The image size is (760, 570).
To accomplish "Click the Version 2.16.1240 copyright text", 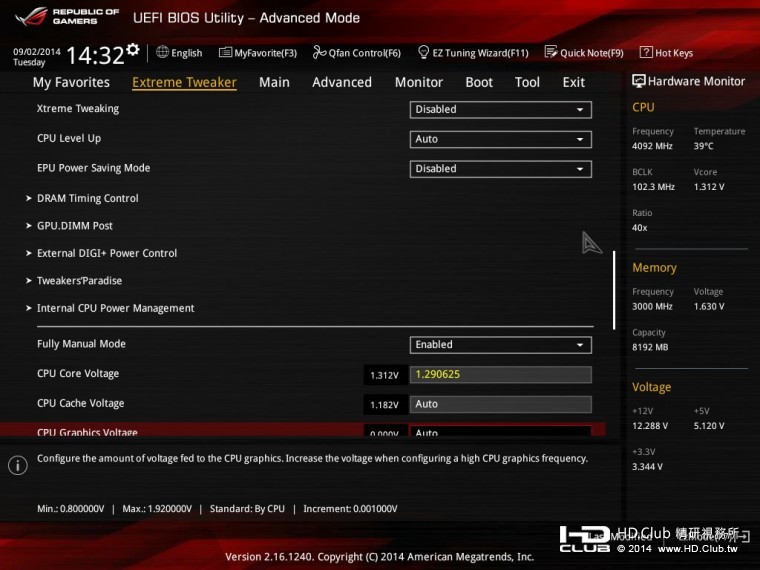I will pyautogui.click(x=380, y=557).
